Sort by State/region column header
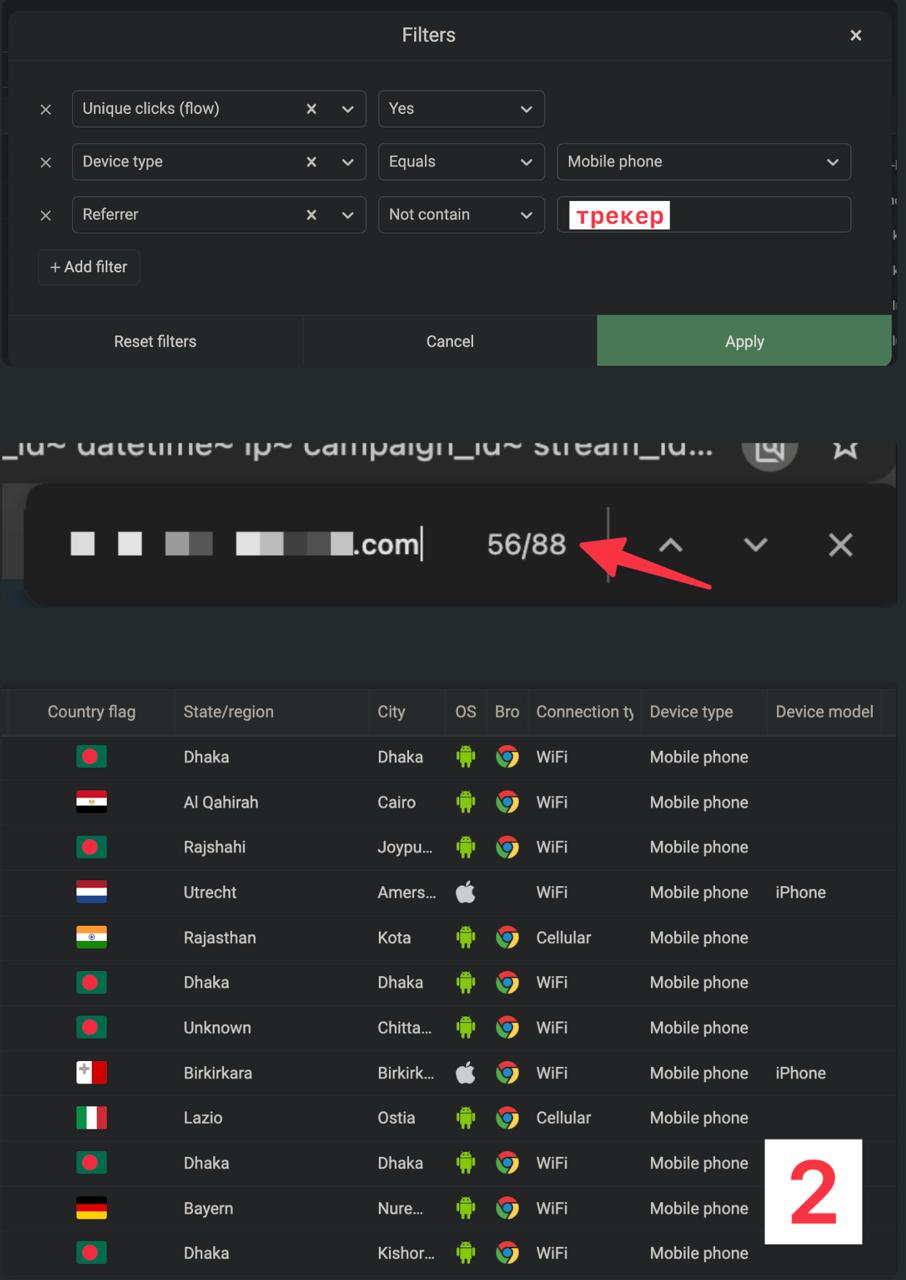 pyautogui.click(x=228, y=712)
